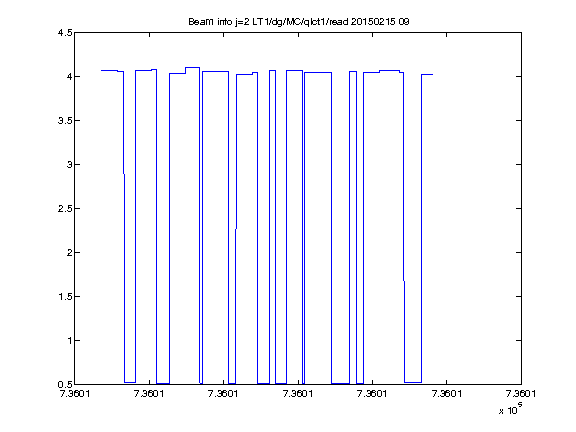Click the 4.5 y-axis tick label
Screen dimensions: 576x432
(x=65, y=33)
